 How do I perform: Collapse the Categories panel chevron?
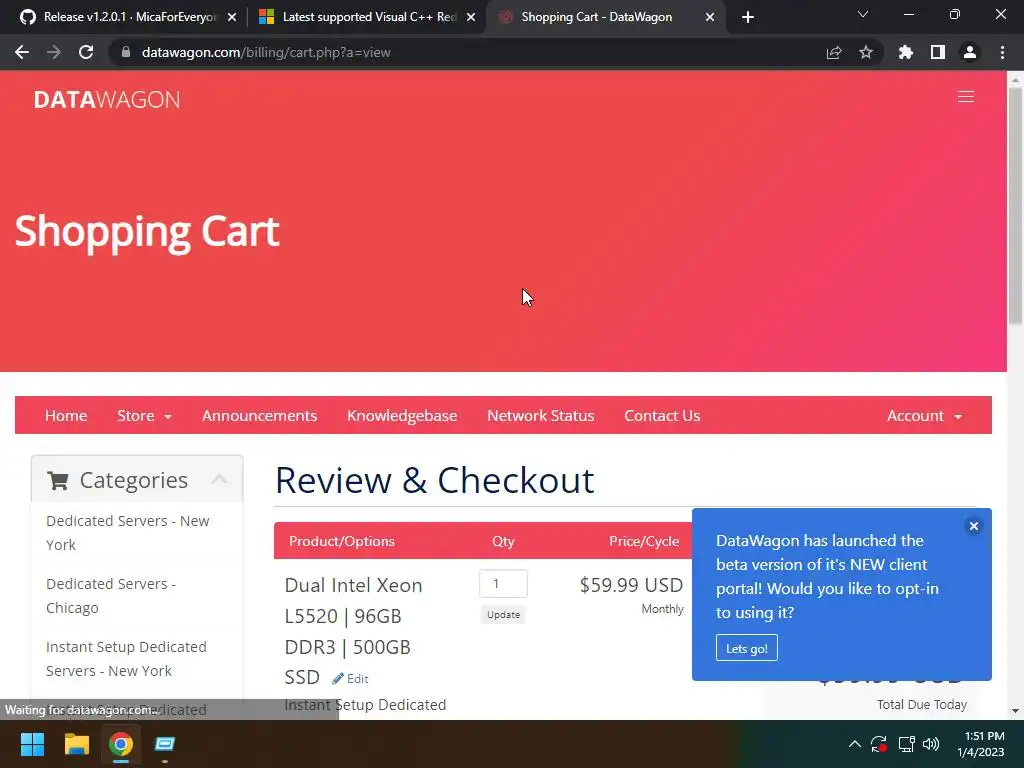click(x=219, y=479)
